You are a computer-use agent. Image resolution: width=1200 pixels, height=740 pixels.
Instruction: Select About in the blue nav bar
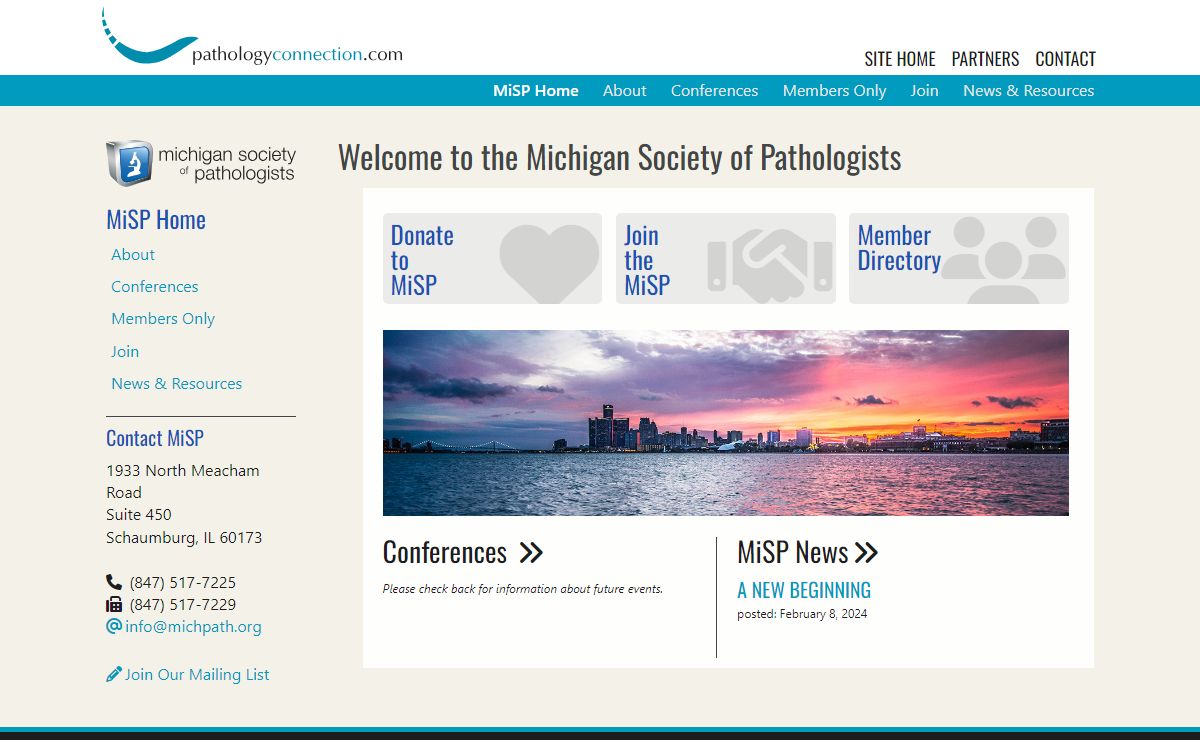(x=625, y=90)
